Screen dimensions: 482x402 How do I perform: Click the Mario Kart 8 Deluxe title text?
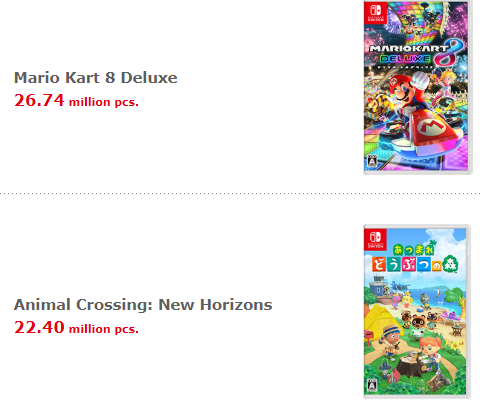[x=96, y=78]
